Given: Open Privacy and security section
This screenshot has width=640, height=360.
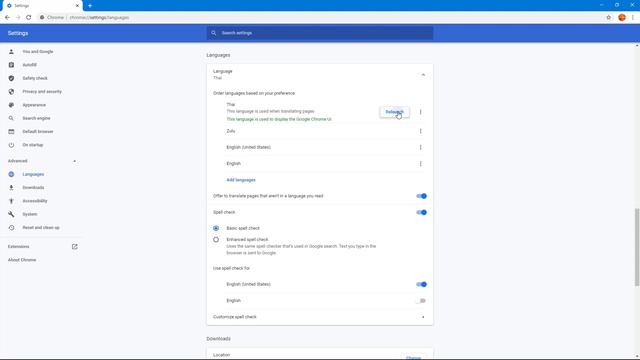Looking at the screenshot, I should coord(42,92).
